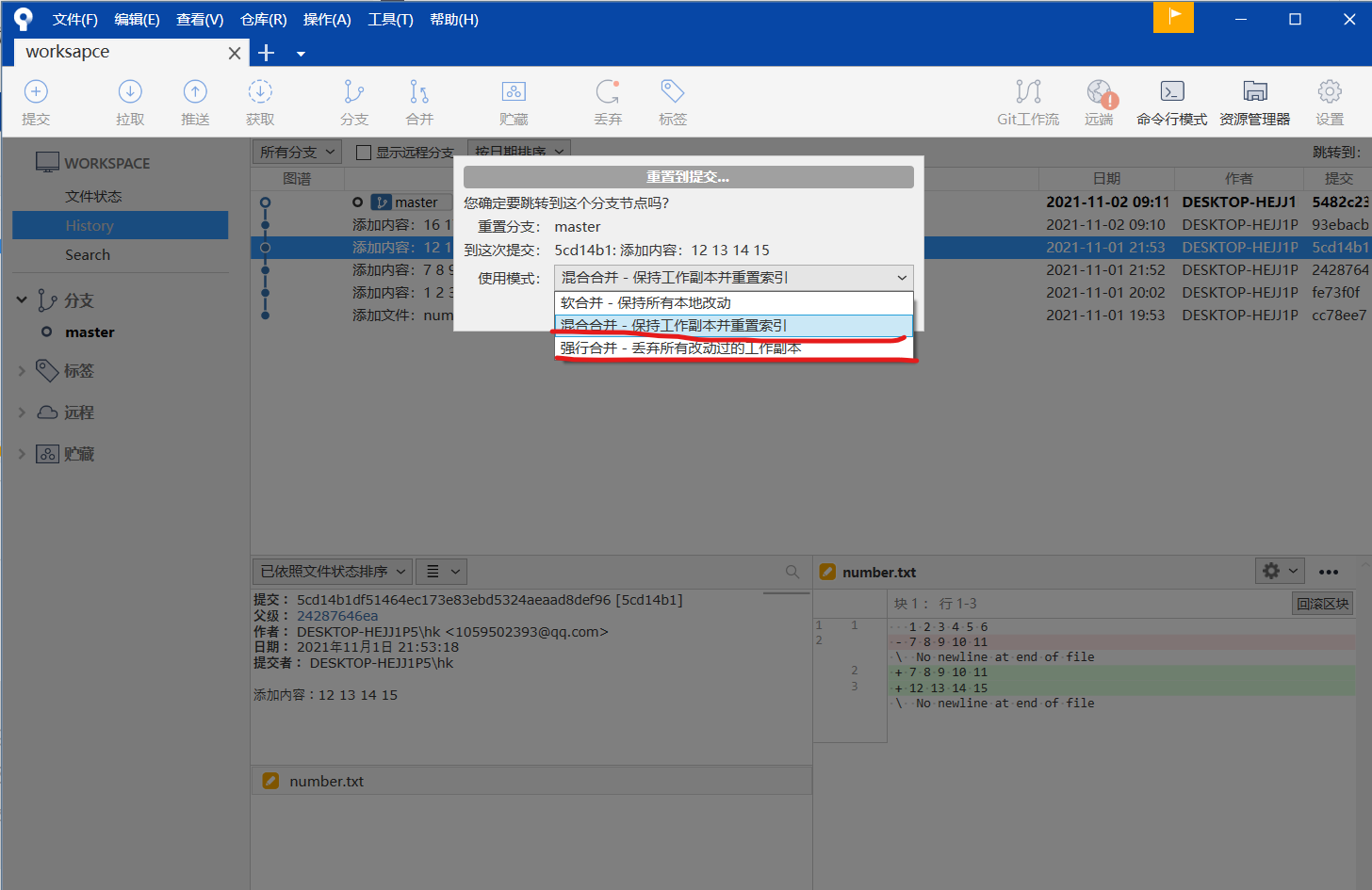Collapse the 分支 tree section

click(22, 300)
